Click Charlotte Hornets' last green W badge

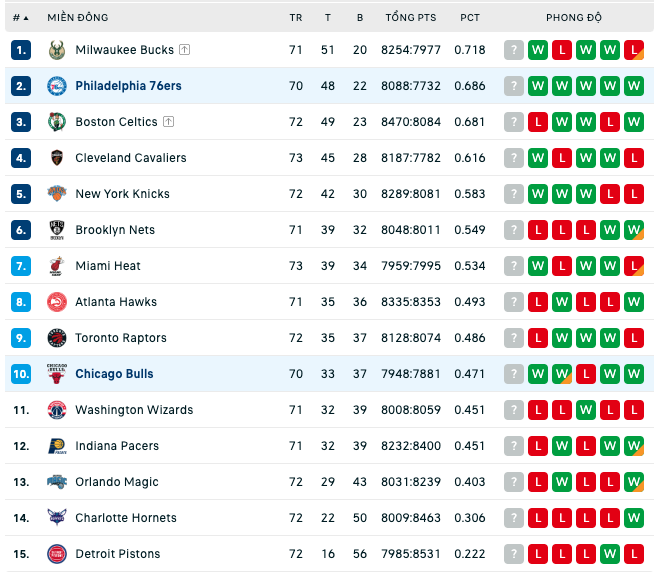[634, 518]
